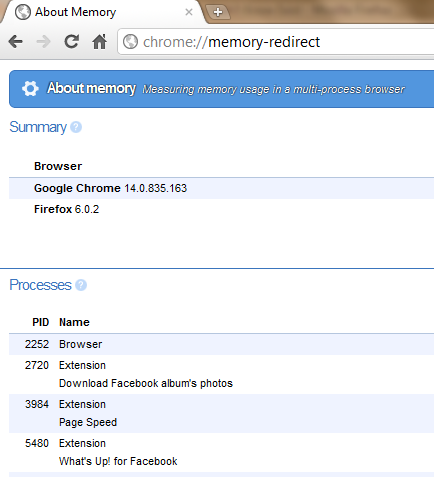Go back with the back arrow

16,42
